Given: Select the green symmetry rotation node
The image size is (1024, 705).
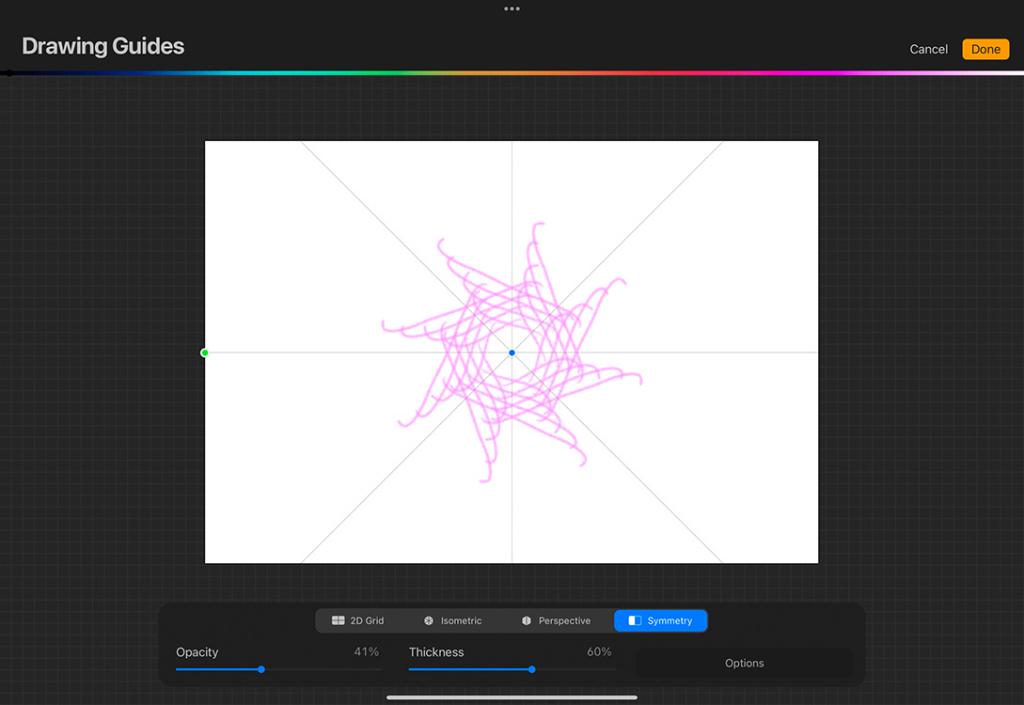Looking at the screenshot, I should pyautogui.click(x=205, y=352).
